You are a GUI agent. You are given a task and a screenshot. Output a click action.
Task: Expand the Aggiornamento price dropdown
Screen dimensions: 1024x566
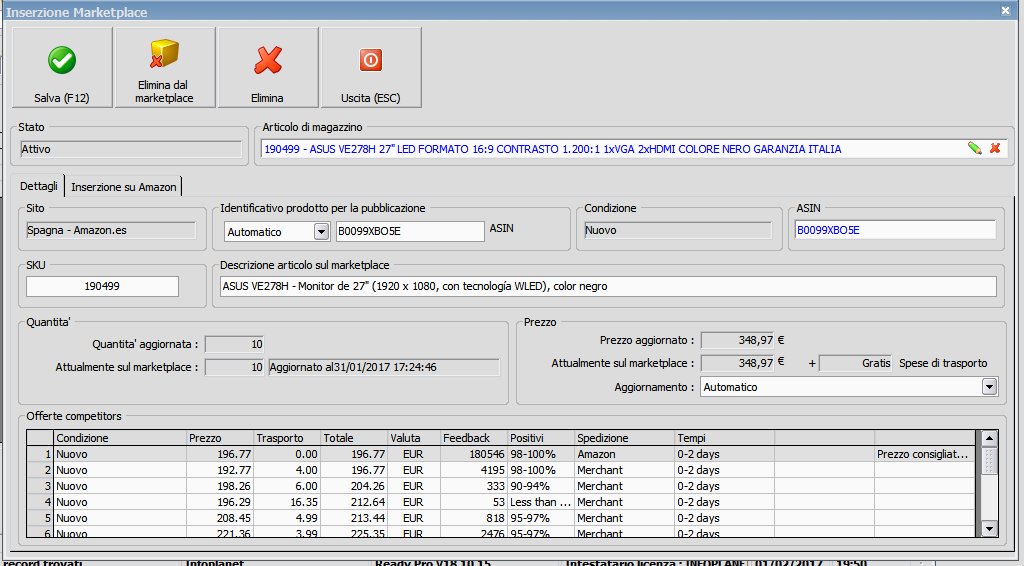[989, 386]
